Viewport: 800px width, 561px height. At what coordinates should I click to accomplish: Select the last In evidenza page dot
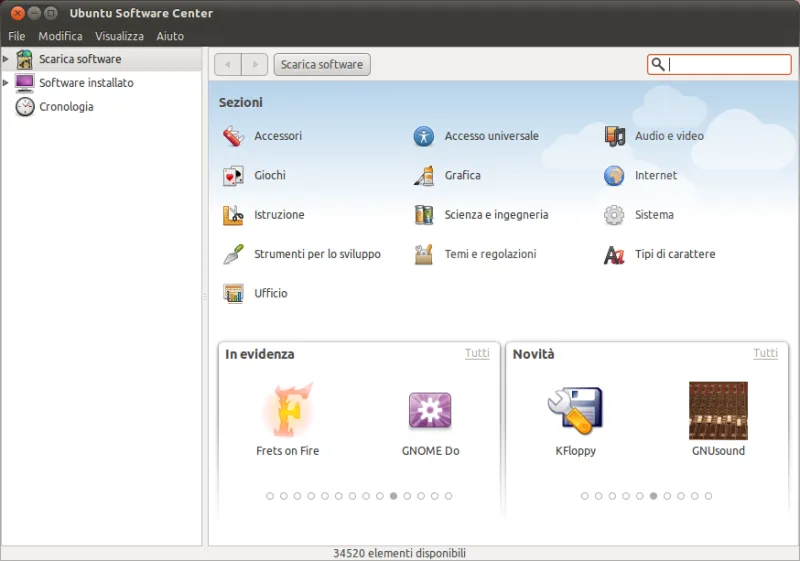tap(448, 496)
